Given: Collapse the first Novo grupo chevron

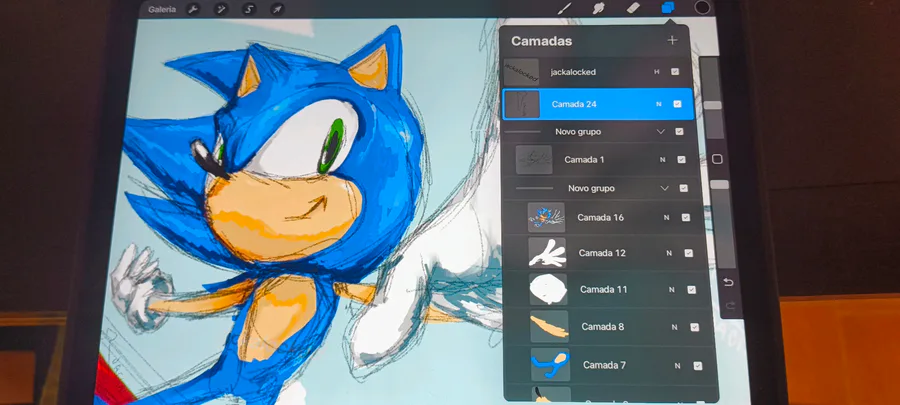Looking at the screenshot, I should tap(661, 131).
